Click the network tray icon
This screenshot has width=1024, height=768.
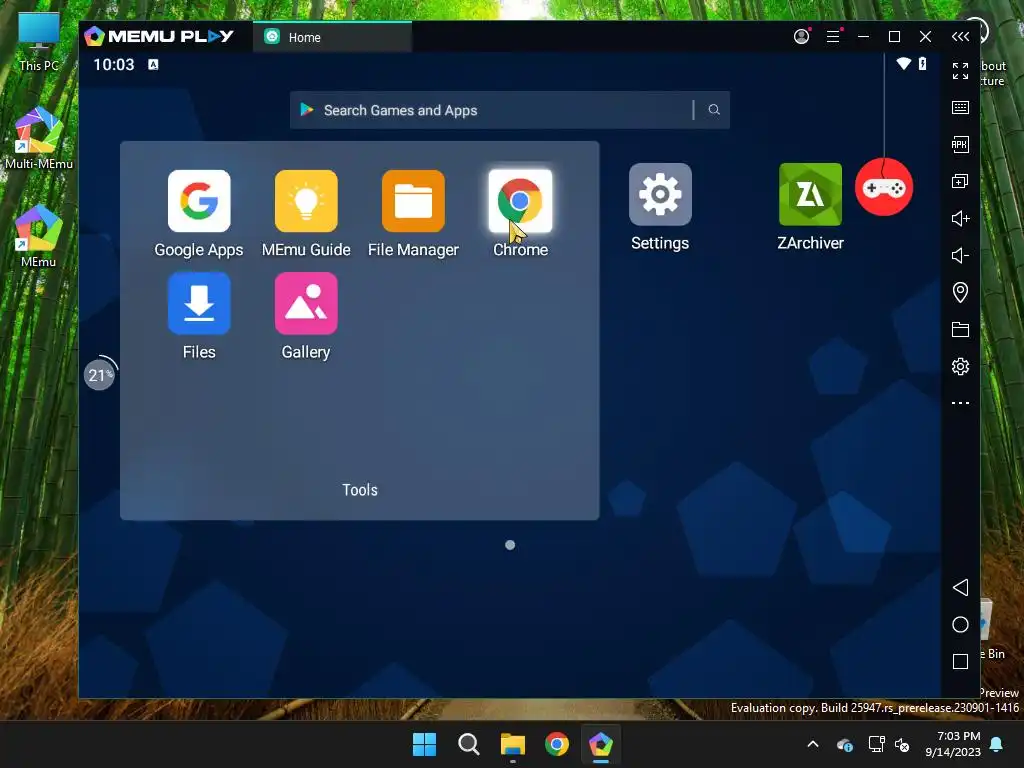coord(876,744)
